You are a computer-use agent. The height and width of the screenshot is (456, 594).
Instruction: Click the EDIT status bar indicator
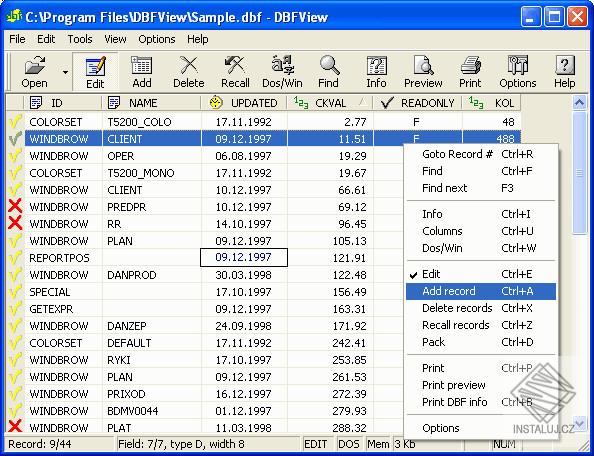(316, 444)
